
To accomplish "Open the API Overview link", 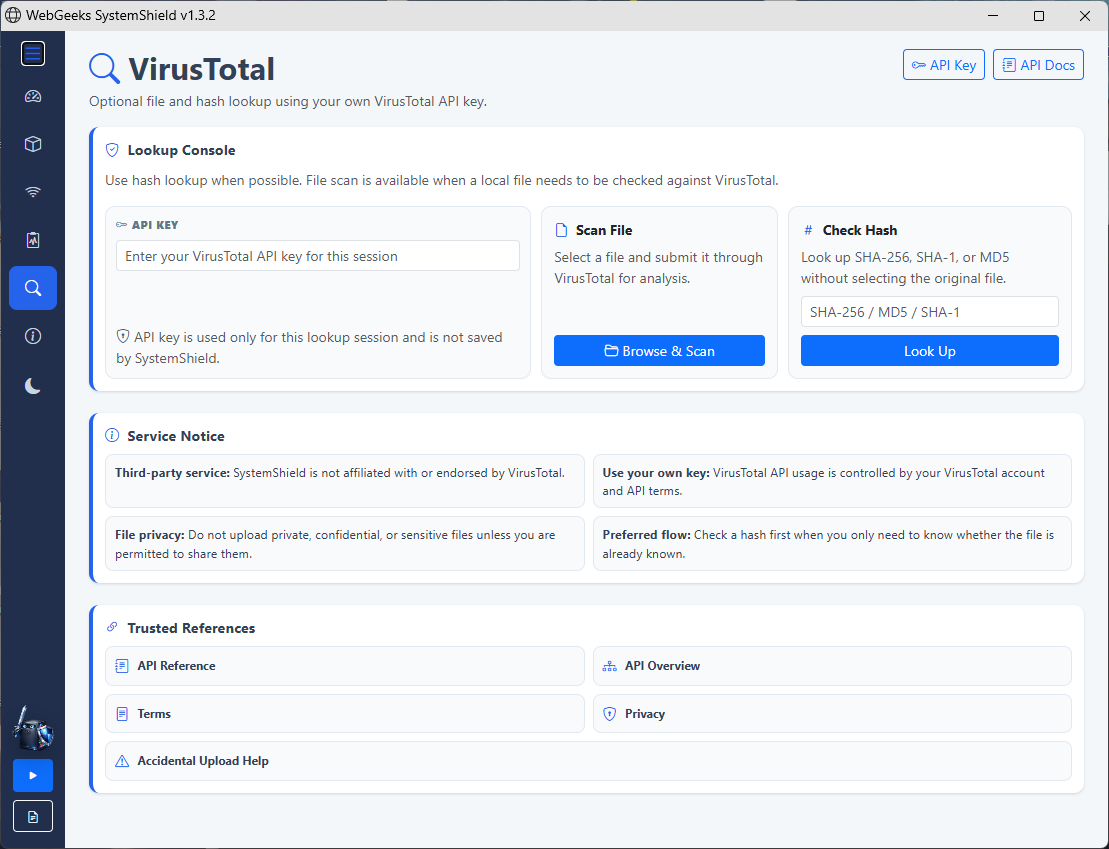I will [x=832, y=666].
